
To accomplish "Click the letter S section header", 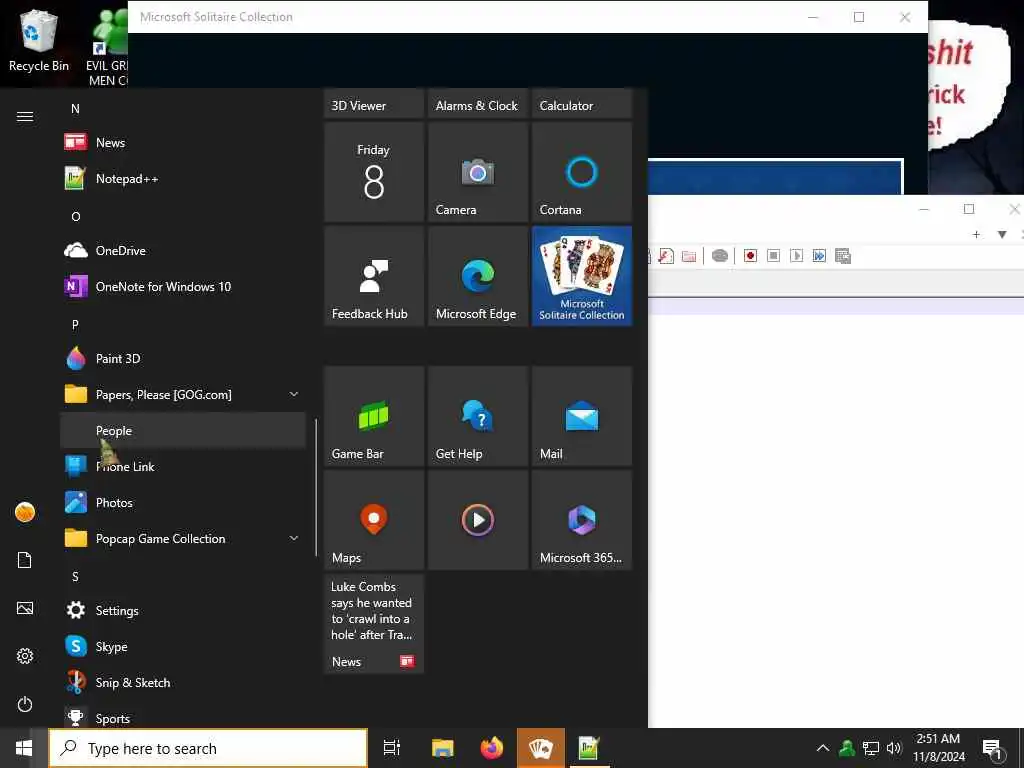I will pos(75,577).
